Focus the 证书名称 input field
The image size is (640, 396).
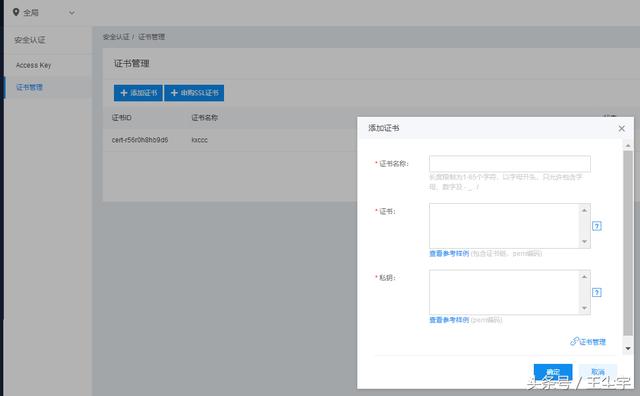[x=510, y=164]
